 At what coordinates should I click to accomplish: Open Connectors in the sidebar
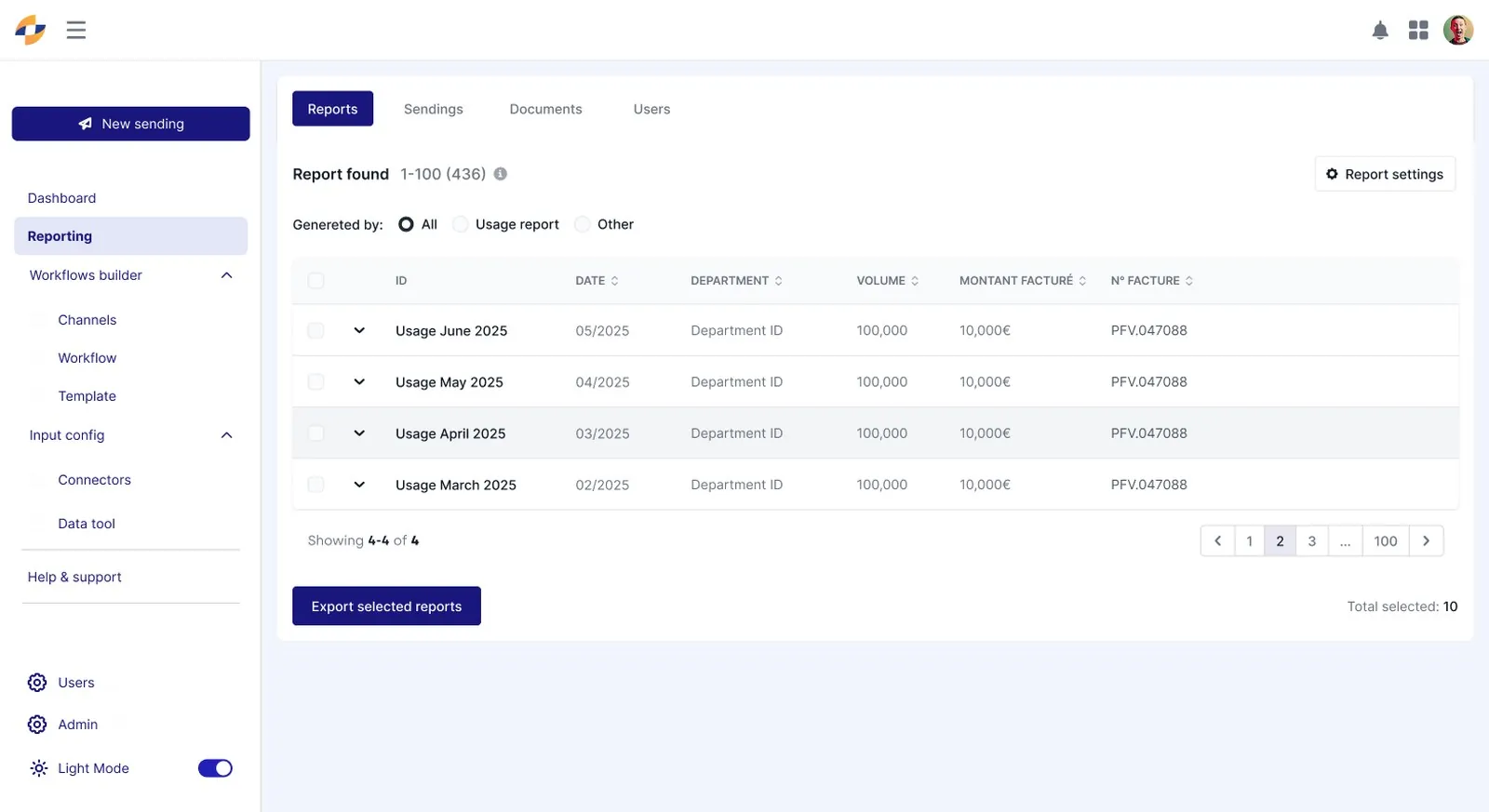pyautogui.click(x=94, y=480)
